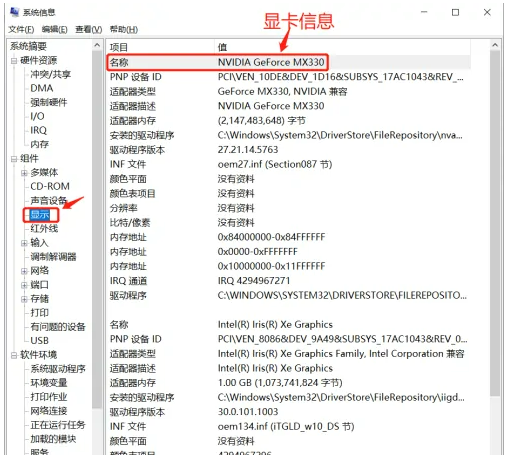Click the 分辨率 row label
The width and height of the screenshot is (508, 455).
[x=124, y=208]
